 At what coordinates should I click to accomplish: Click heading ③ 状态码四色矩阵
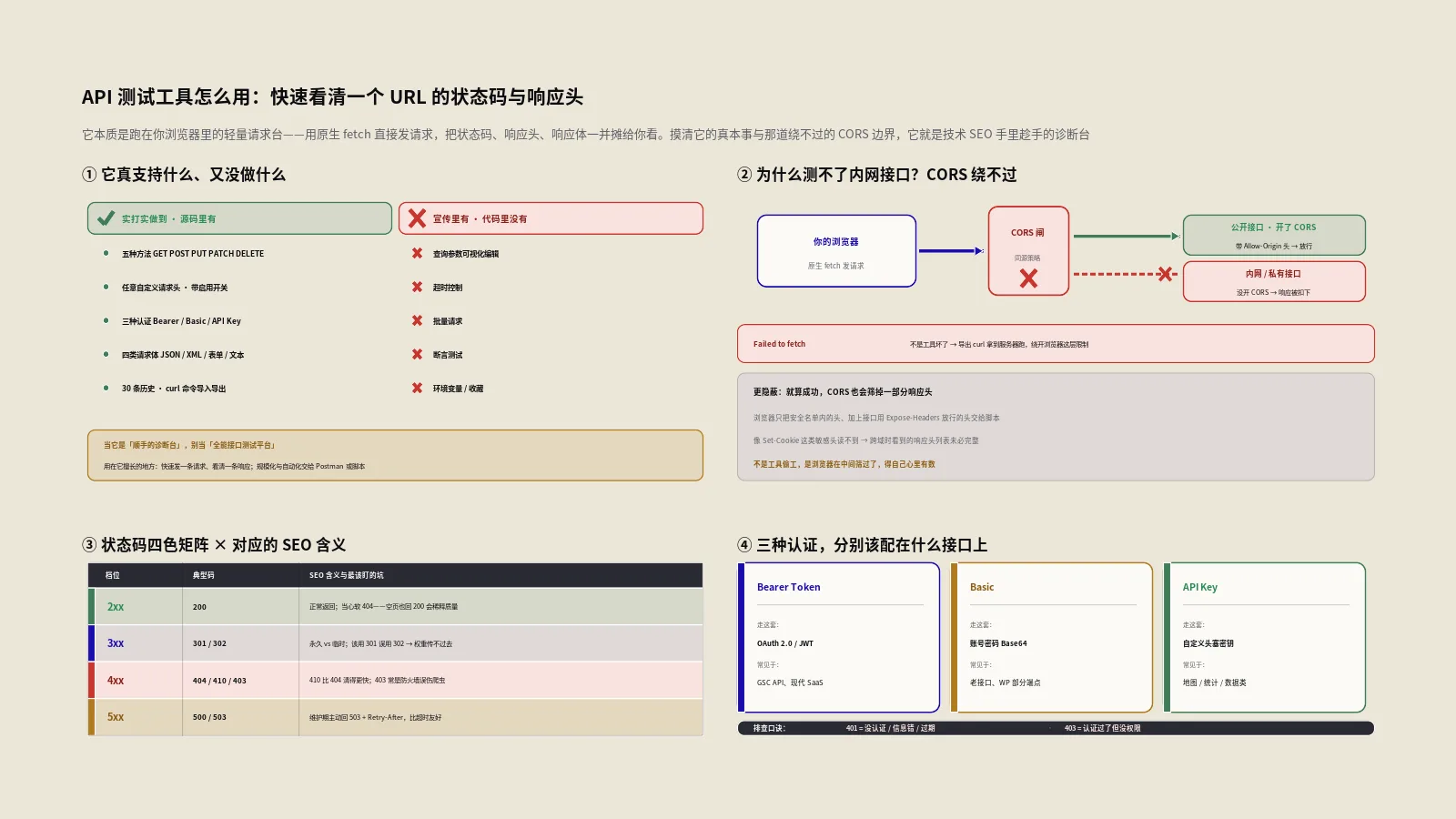(214, 545)
